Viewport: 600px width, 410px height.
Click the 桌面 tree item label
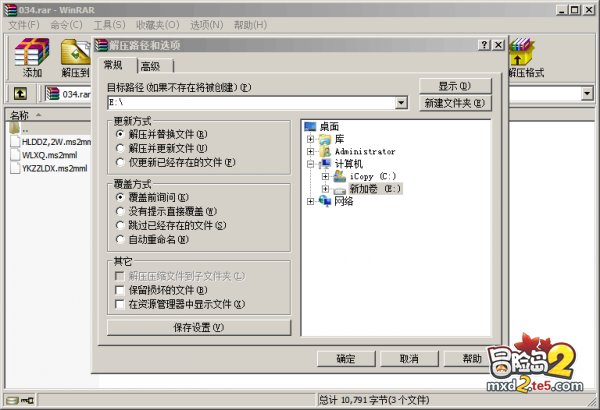tap(329, 126)
